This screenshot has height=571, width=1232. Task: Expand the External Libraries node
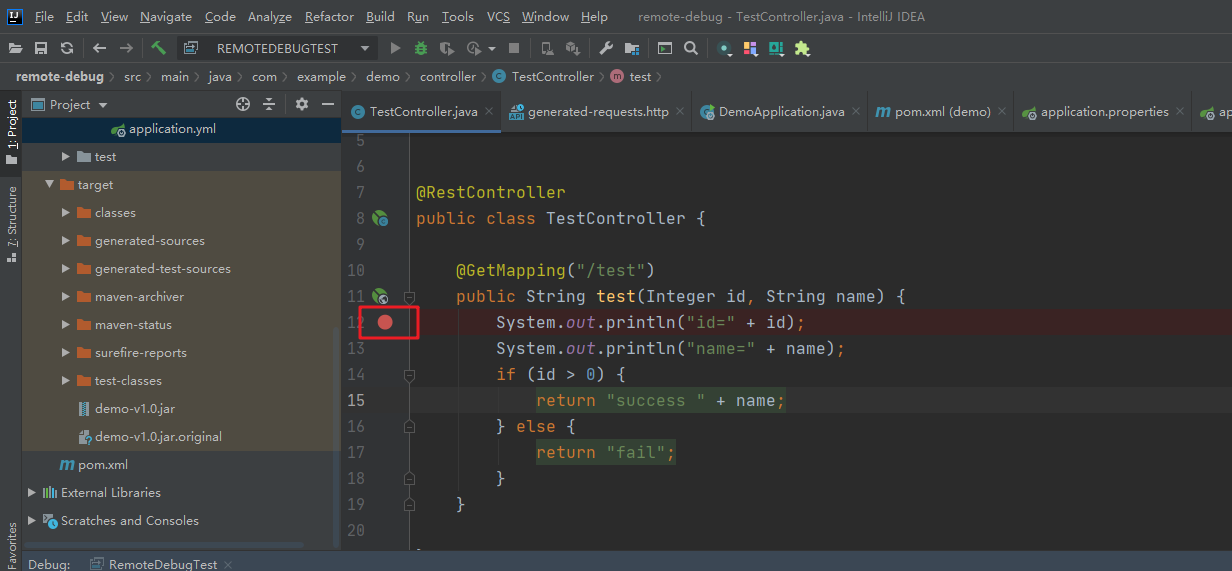click(31, 493)
